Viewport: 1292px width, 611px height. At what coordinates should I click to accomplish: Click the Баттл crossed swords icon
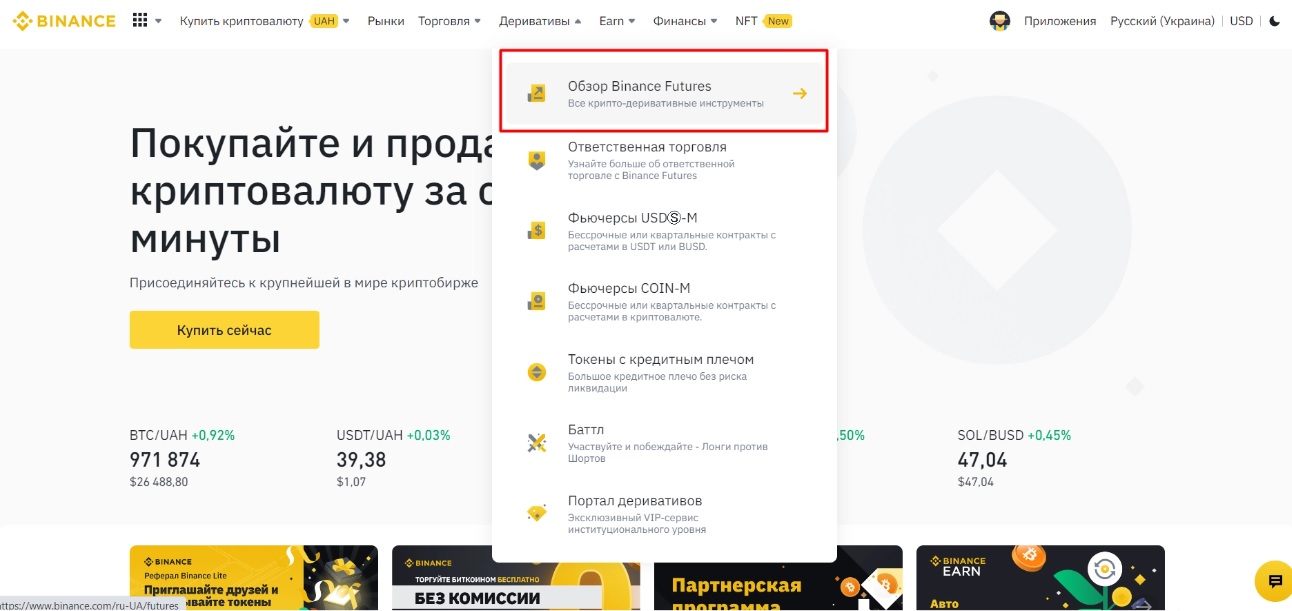[537, 443]
